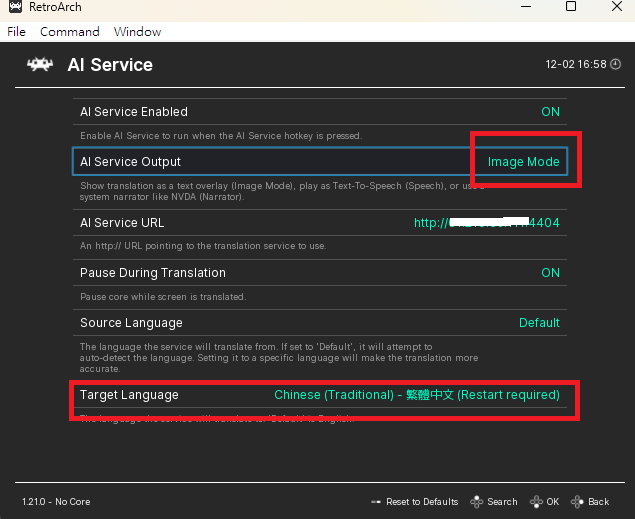
Task: Change AI Service Output Image Mode value
Action: (x=523, y=162)
